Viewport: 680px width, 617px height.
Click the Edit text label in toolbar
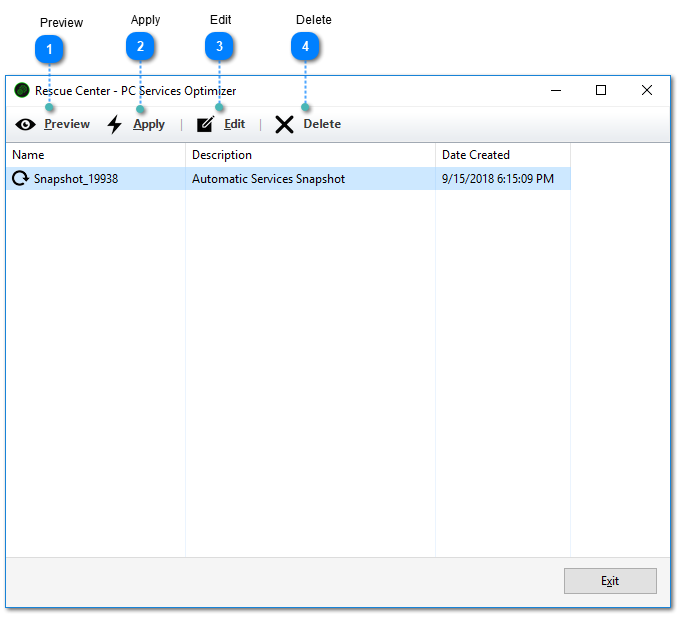tap(235, 124)
